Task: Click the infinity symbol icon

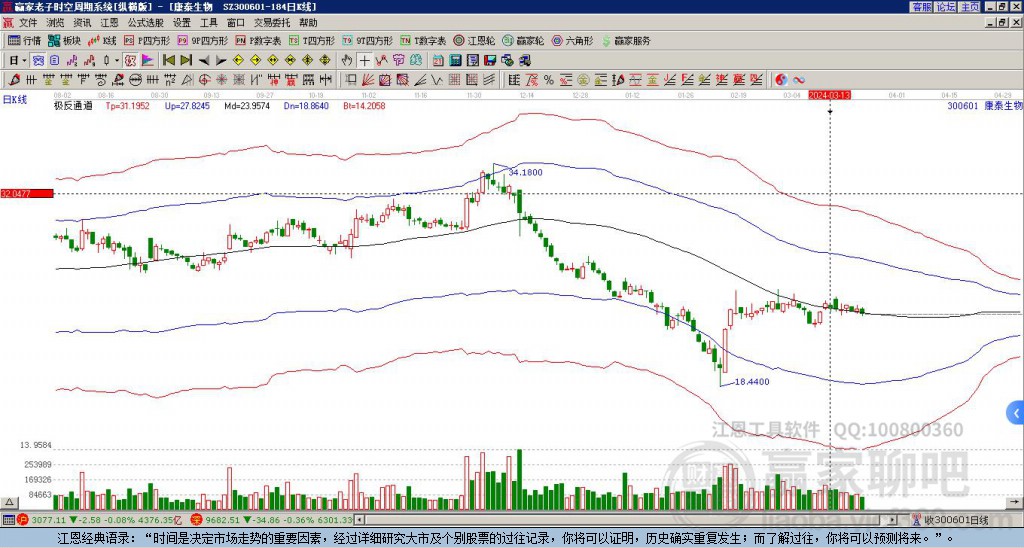Action: 799,80
